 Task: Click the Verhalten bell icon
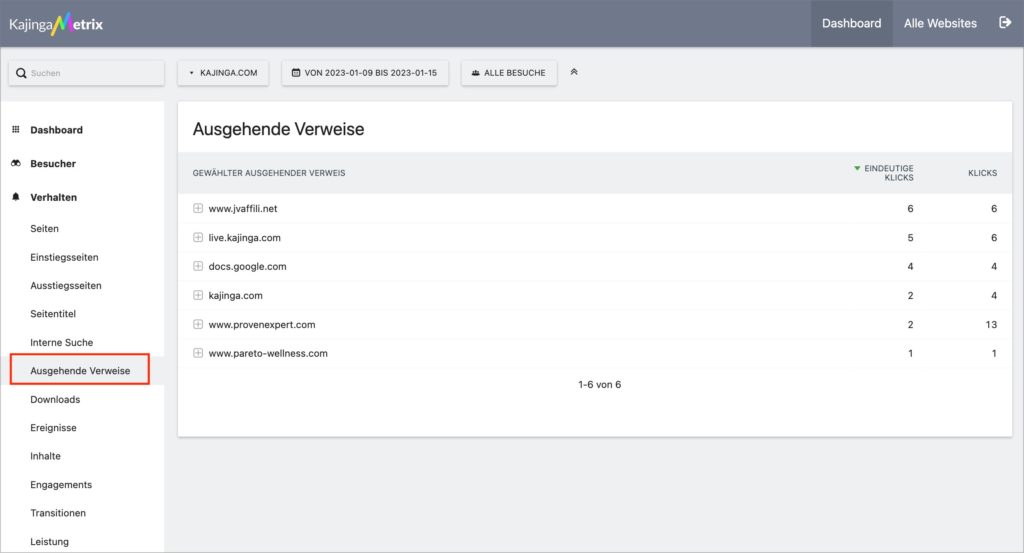[16, 197]
